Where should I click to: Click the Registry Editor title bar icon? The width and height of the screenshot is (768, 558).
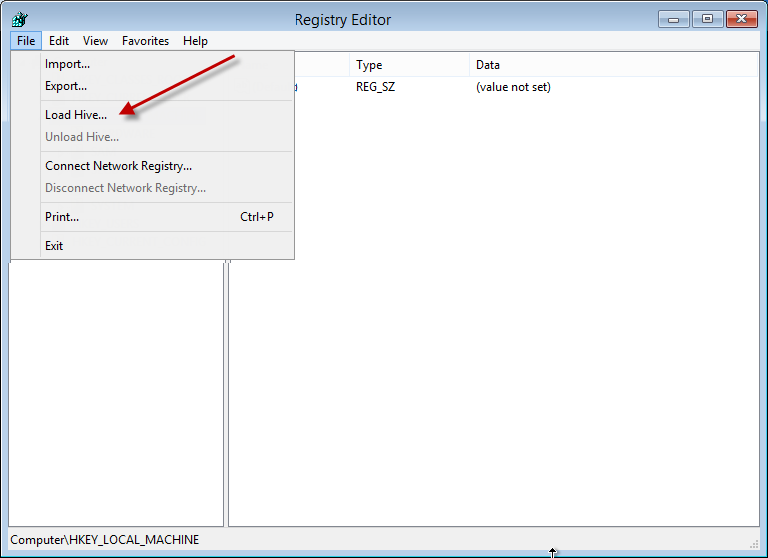(x=19, y=19)
